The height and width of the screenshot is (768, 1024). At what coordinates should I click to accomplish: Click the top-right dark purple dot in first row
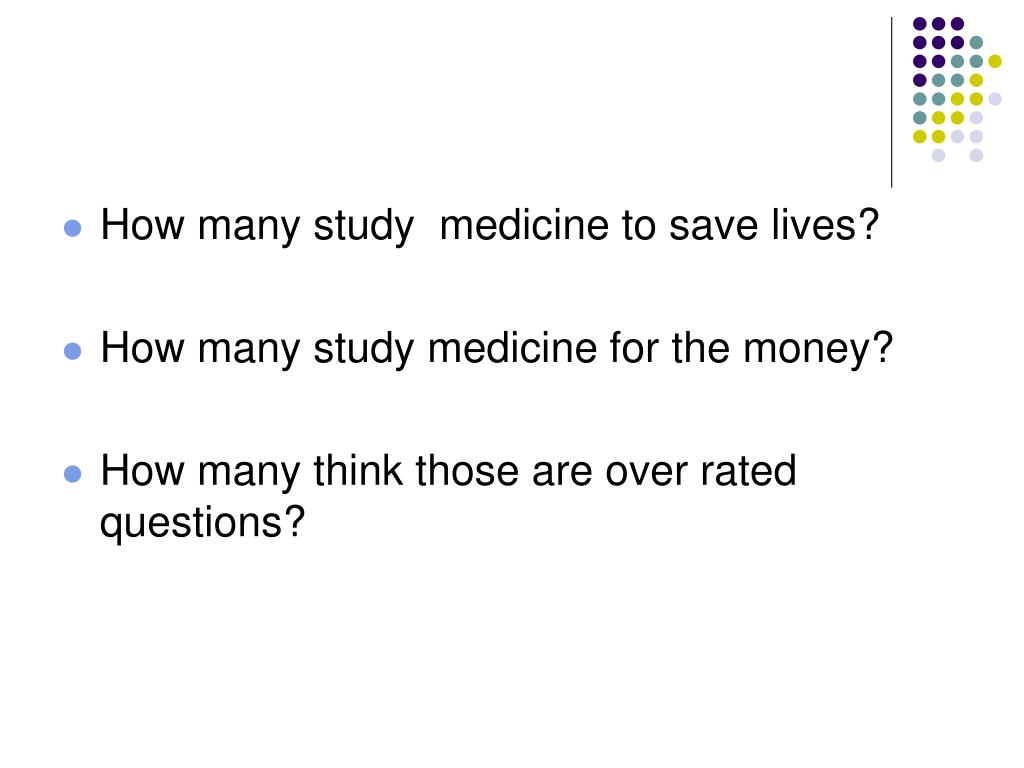point(957,24)
